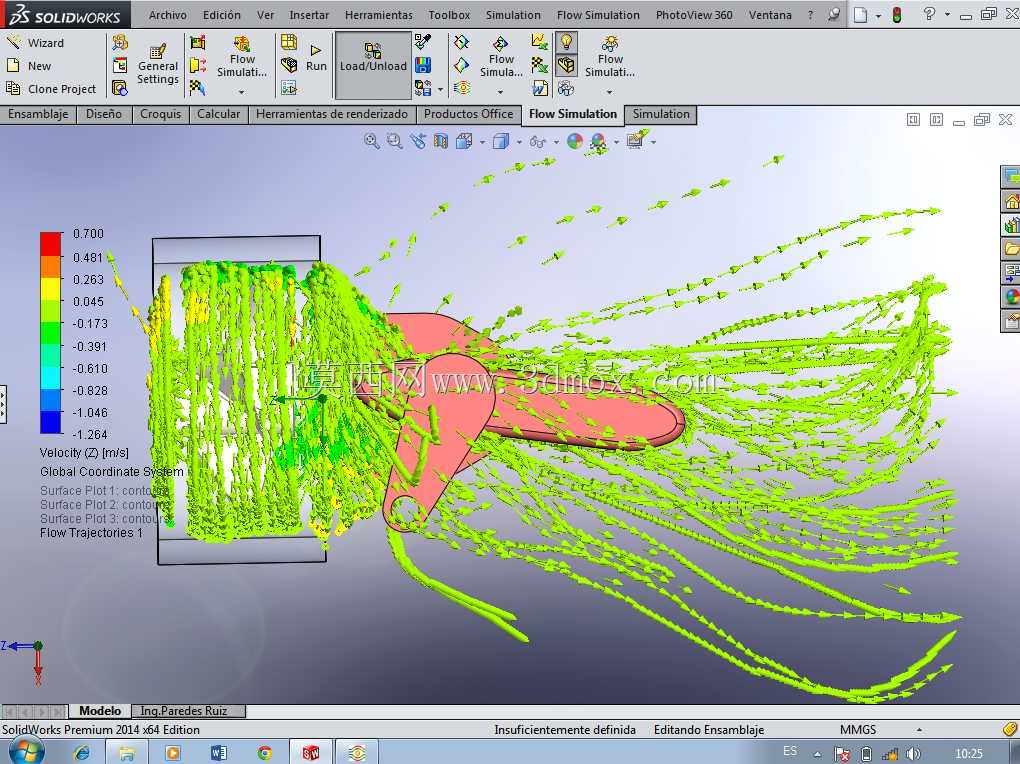Switch to the Croquis tab

pos(161,114)
